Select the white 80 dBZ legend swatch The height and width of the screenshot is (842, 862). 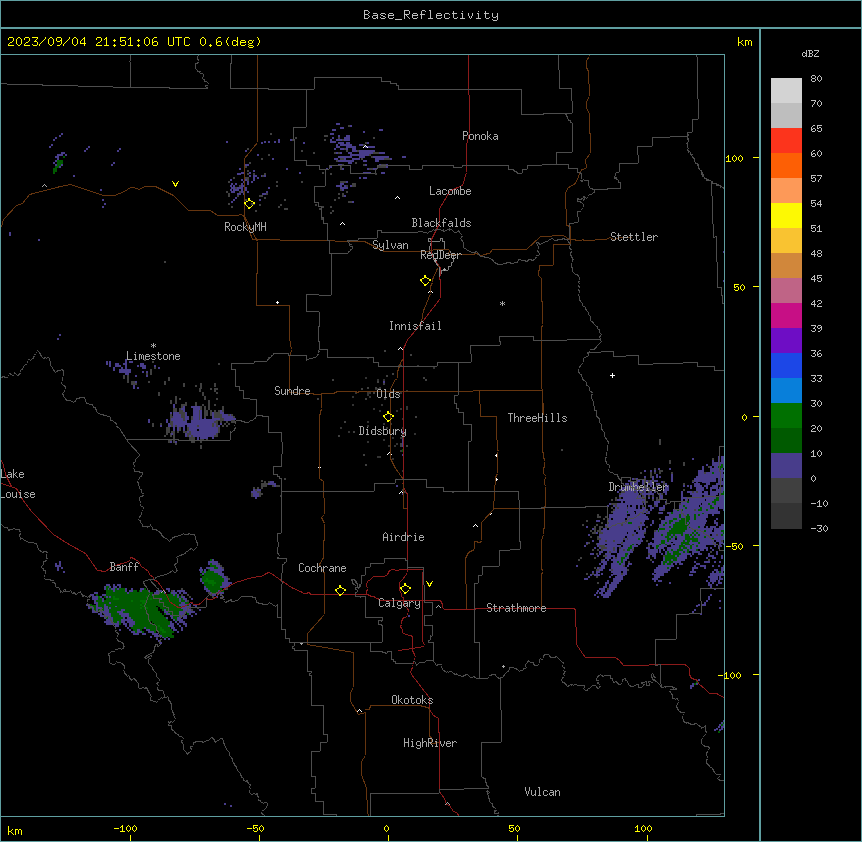(786, 91)
